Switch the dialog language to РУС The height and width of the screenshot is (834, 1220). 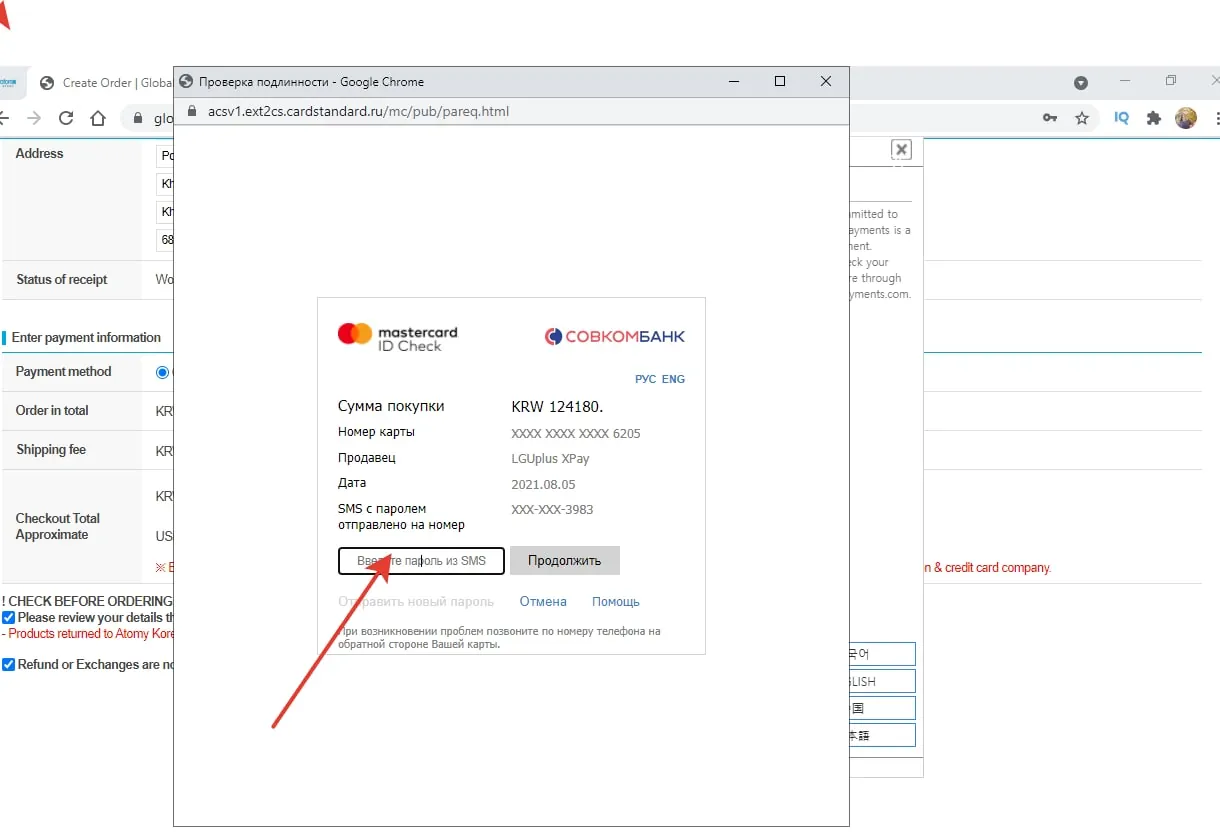tap(645, 380)
